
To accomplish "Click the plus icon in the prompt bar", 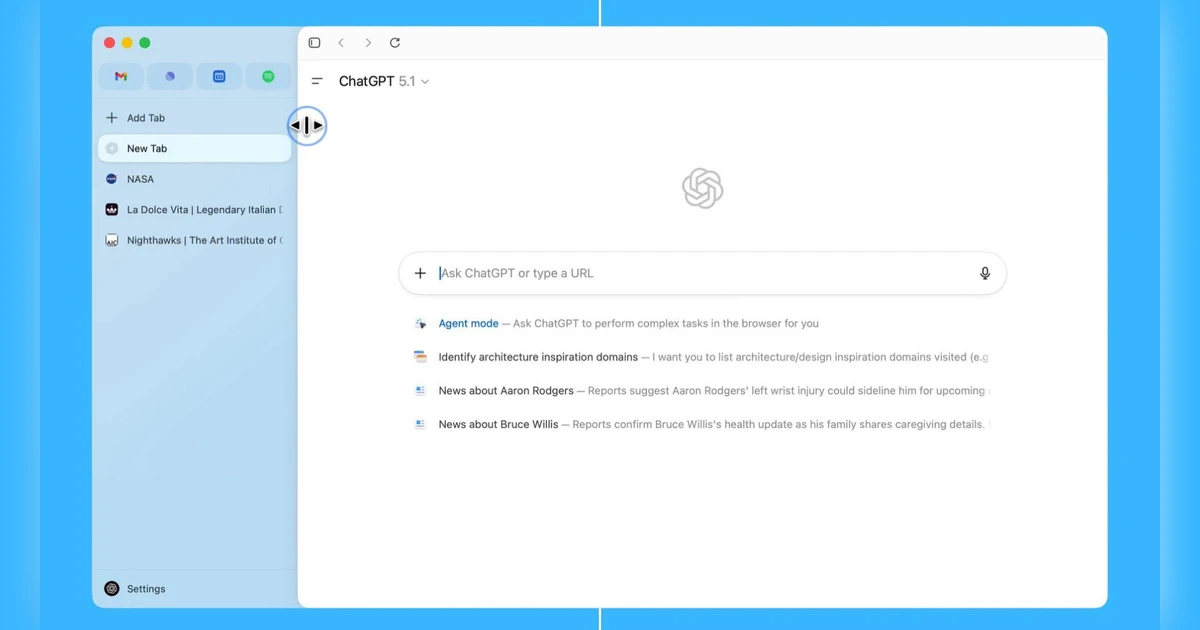I will tap(420, 272).
